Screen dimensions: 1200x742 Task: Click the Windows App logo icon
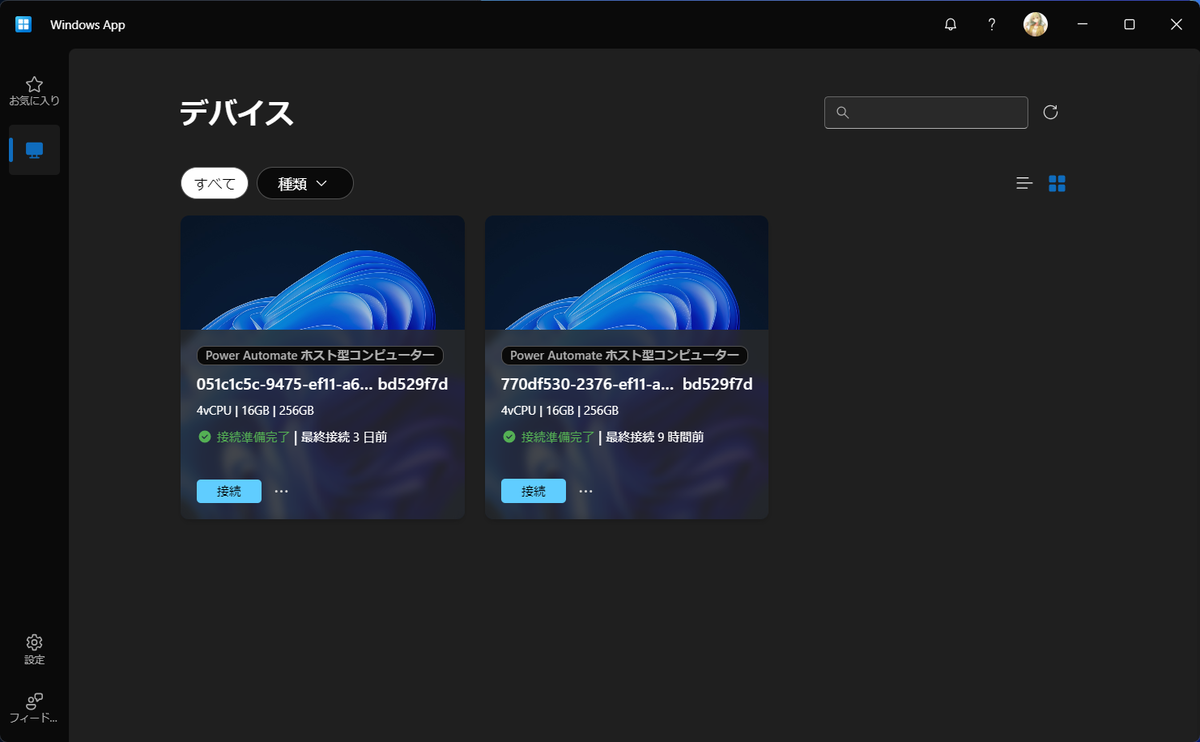tap(24, 25)
